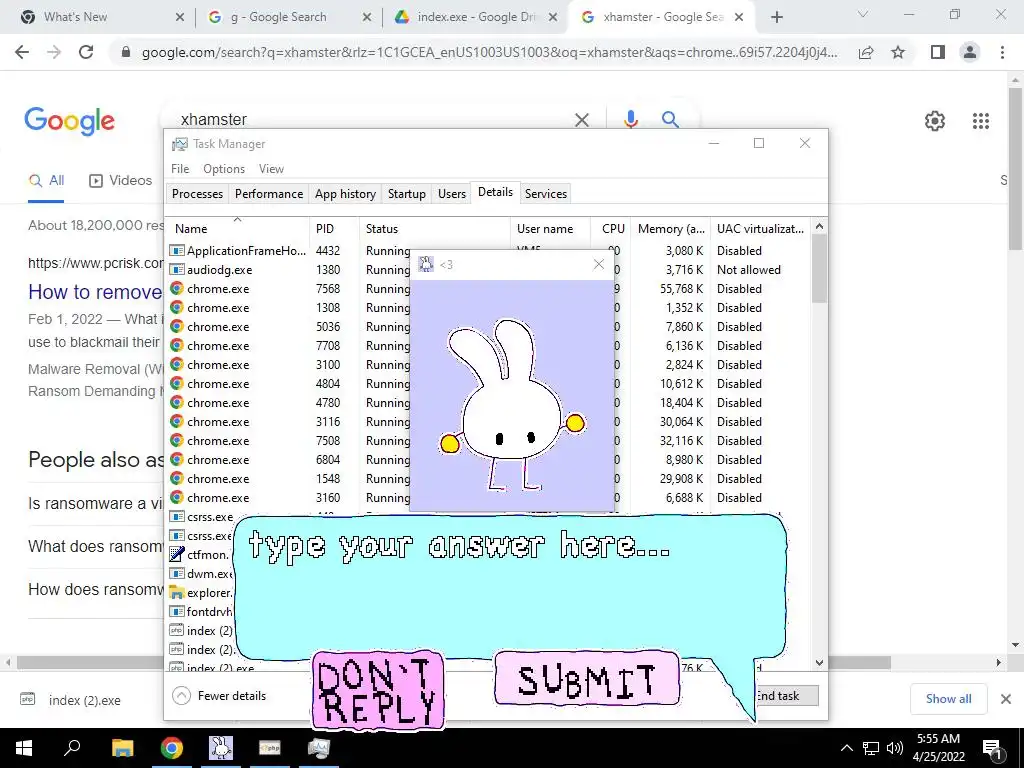Select chrome.exe with PID 3160
This screenshot has width=1024, height=768.
488,498
